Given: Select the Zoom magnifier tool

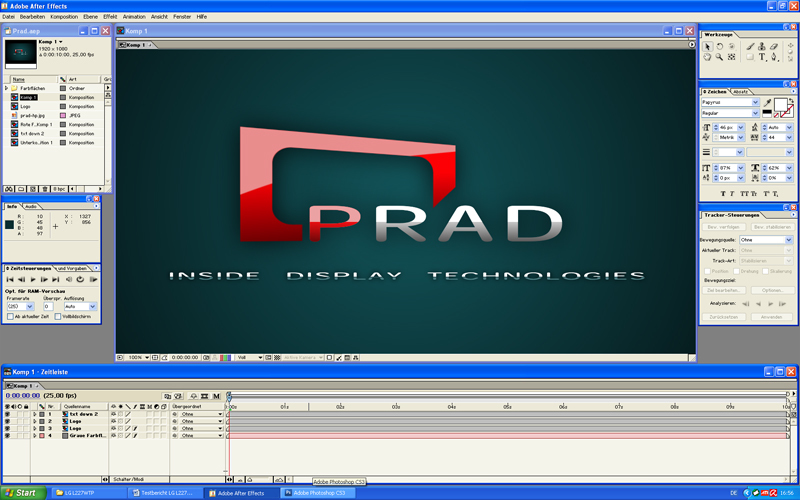Looking at the screenshot, I should 719,57.
